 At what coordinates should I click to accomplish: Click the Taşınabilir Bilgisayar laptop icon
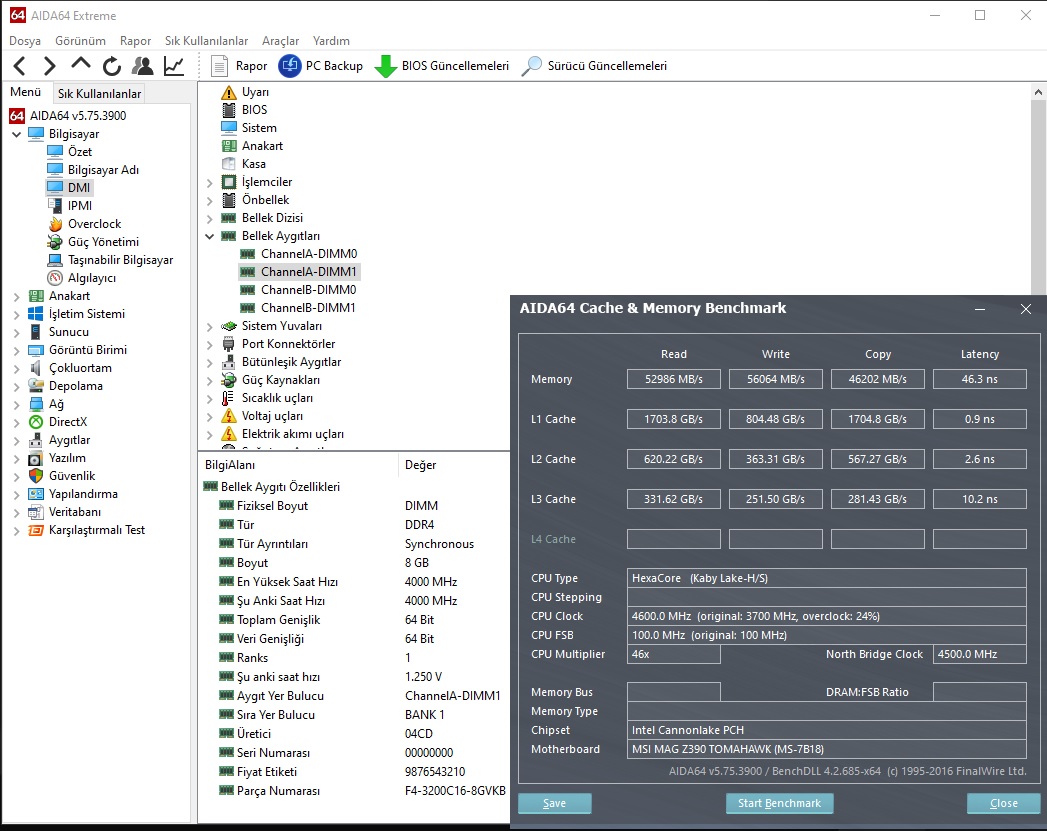tap(55, 260)
